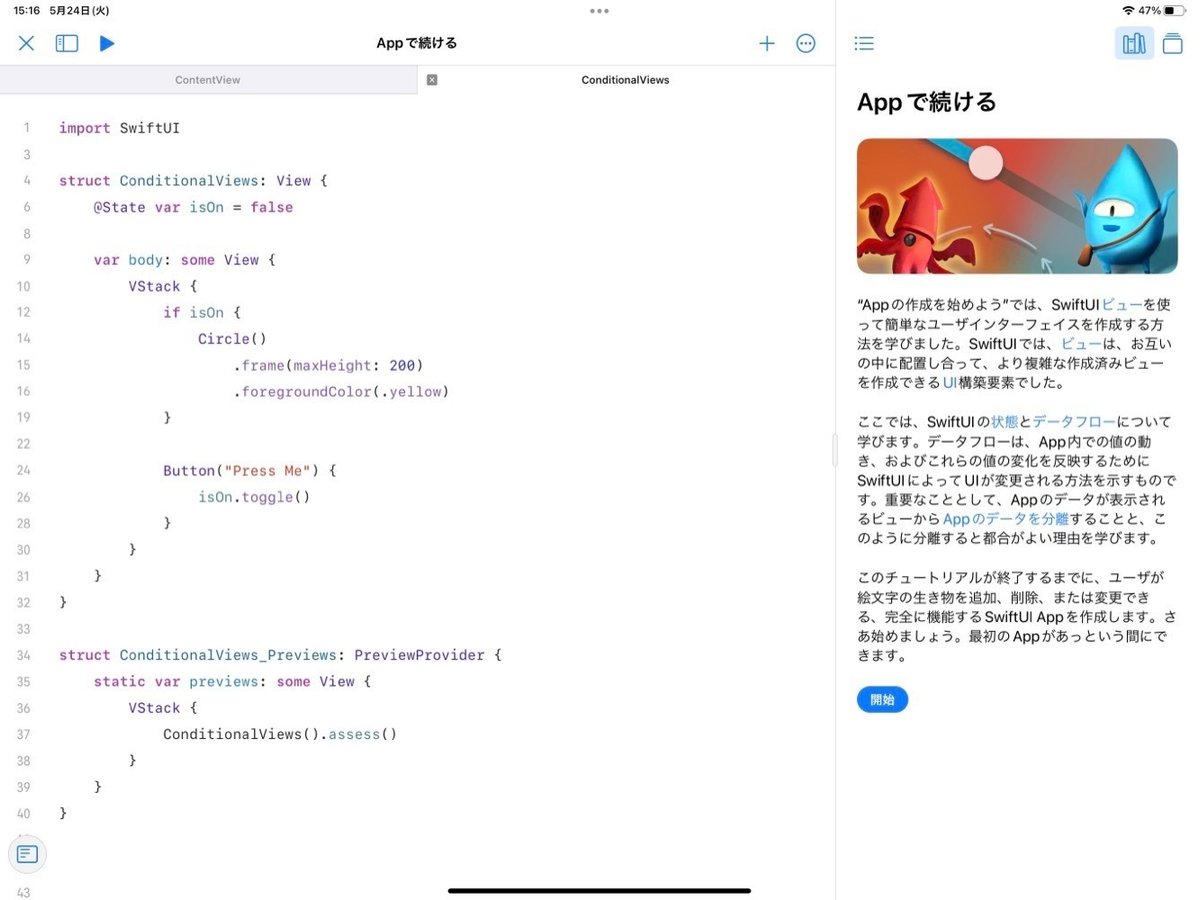
Task: Tap the Wi-Fi status icon
Action: [x=1129, y=10]
